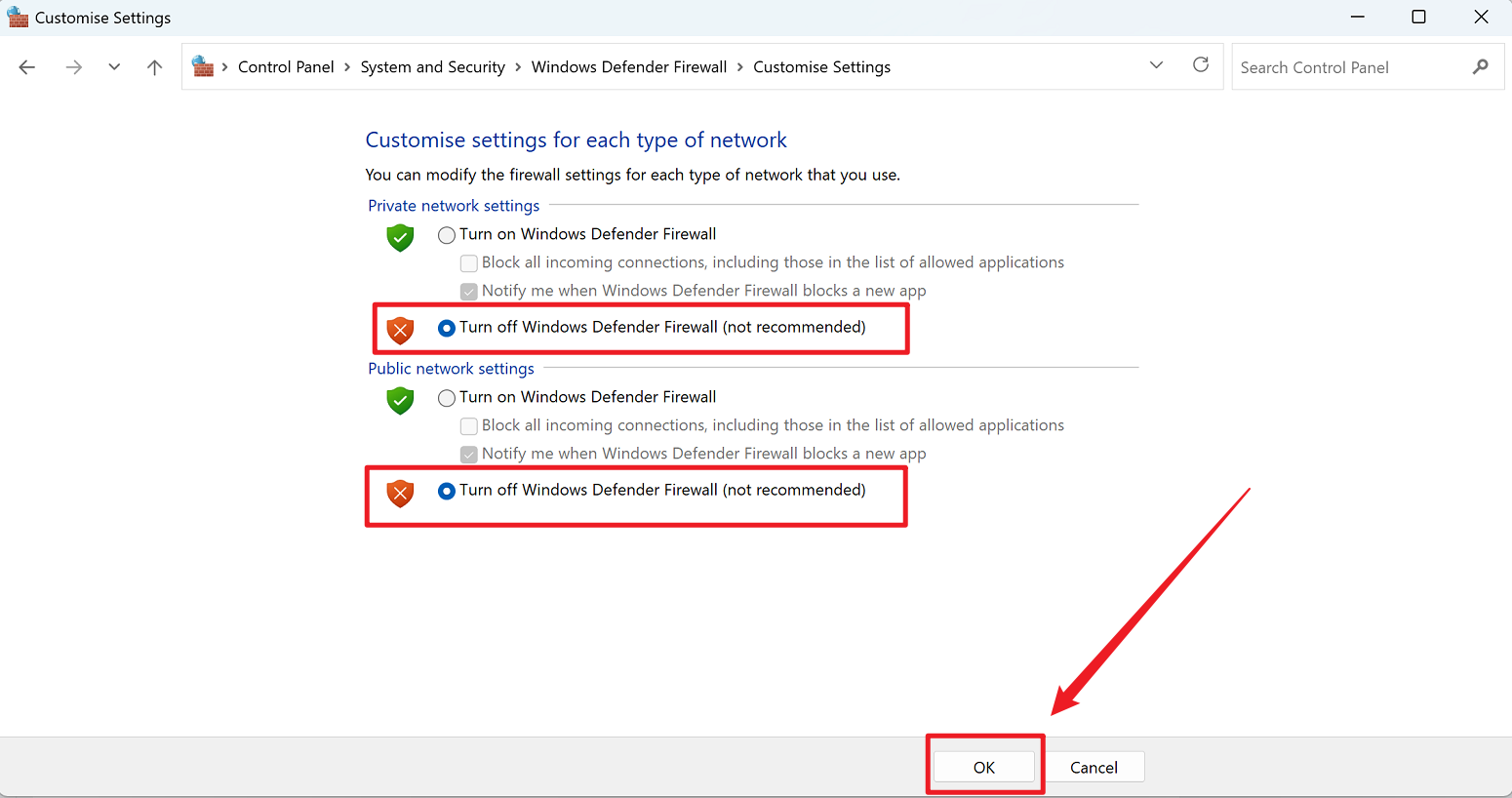
Task: Click the Customise Settings title bar icon
Action: 18,18
